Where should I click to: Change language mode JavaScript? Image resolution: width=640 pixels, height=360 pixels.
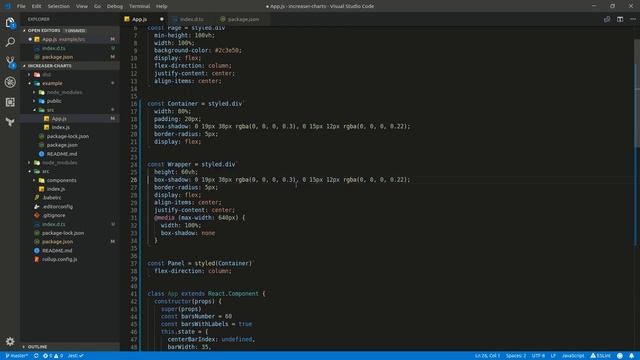pyautogui.click(x=573, y=356)
